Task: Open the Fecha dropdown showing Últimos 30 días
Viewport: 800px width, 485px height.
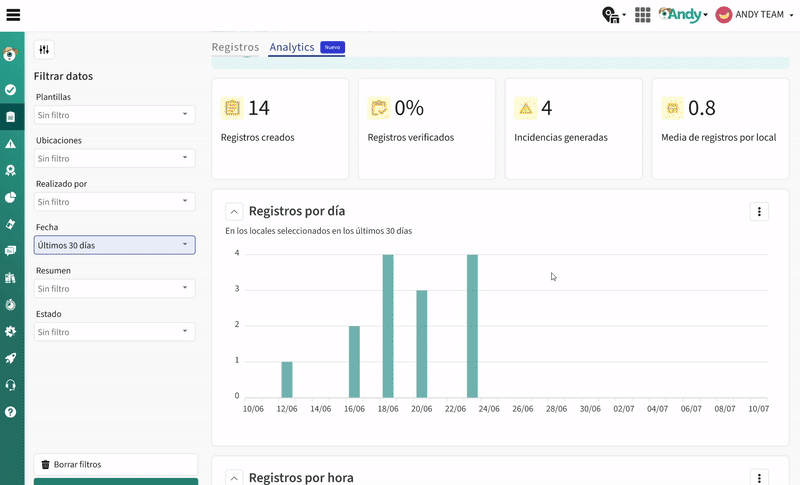Action: [115, 245]
